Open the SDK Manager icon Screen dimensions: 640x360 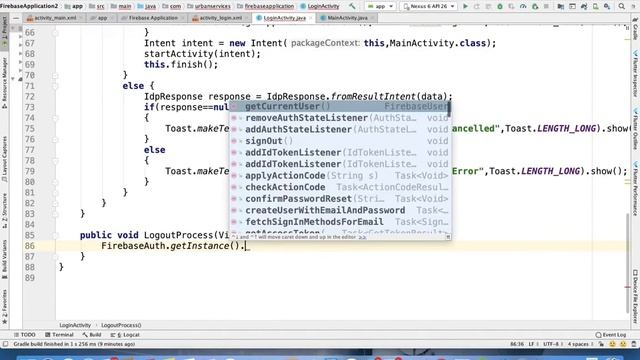click(607, 6)
